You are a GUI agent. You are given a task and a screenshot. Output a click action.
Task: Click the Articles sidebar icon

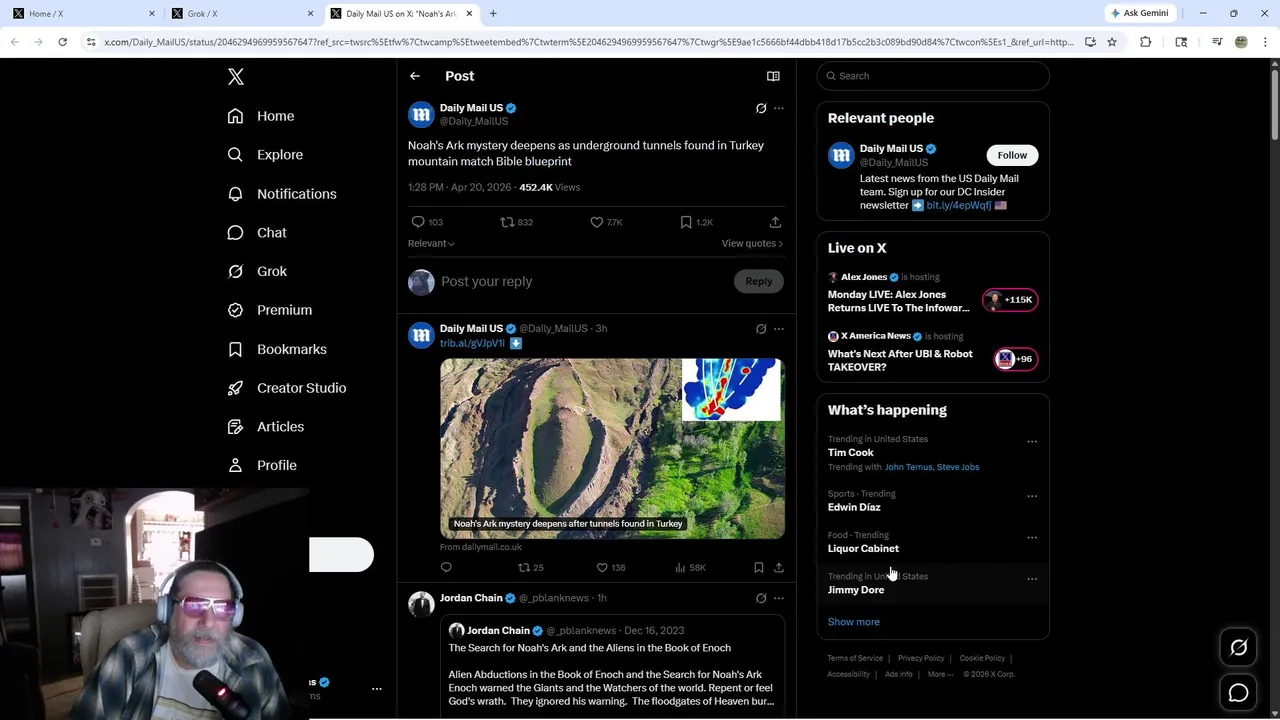[x=235, y=427]
